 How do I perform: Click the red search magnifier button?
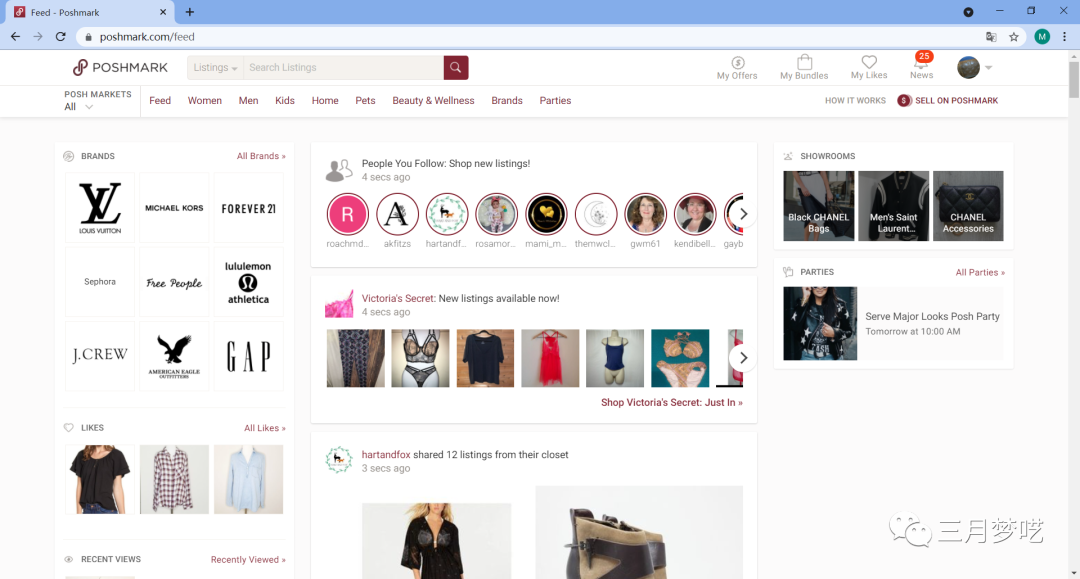456,67
